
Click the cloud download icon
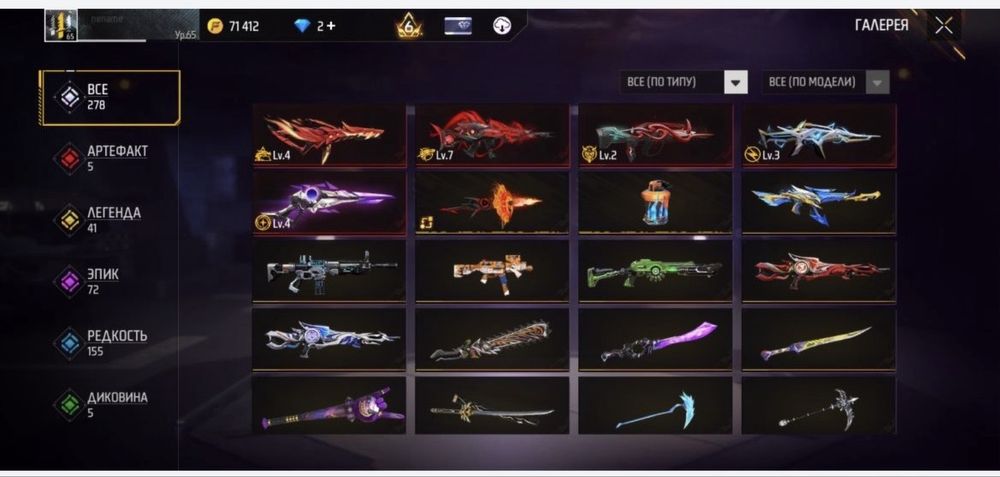pyautogui.click(x=502, y=26)
